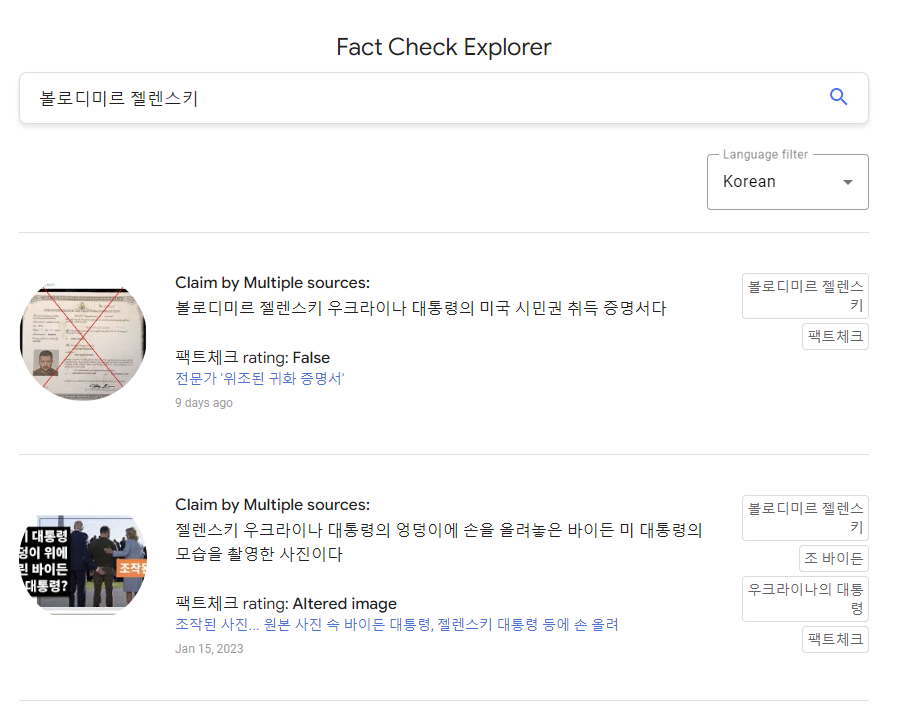Click the 'Jan 15, 2023' date text
Viewport: 915px width, 713px height.
(x=209, y=649)
